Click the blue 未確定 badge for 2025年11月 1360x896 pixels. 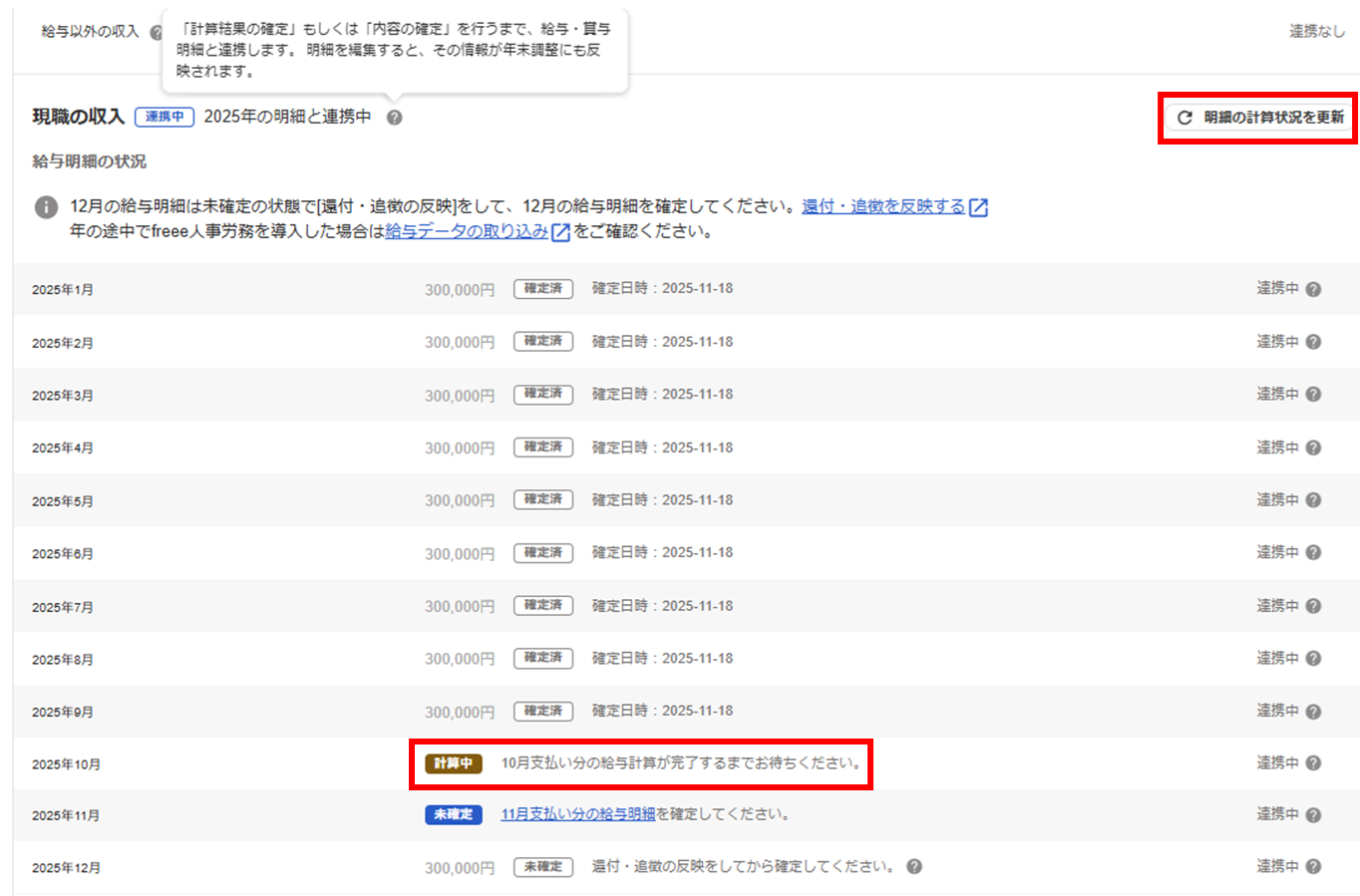point(454,814)
